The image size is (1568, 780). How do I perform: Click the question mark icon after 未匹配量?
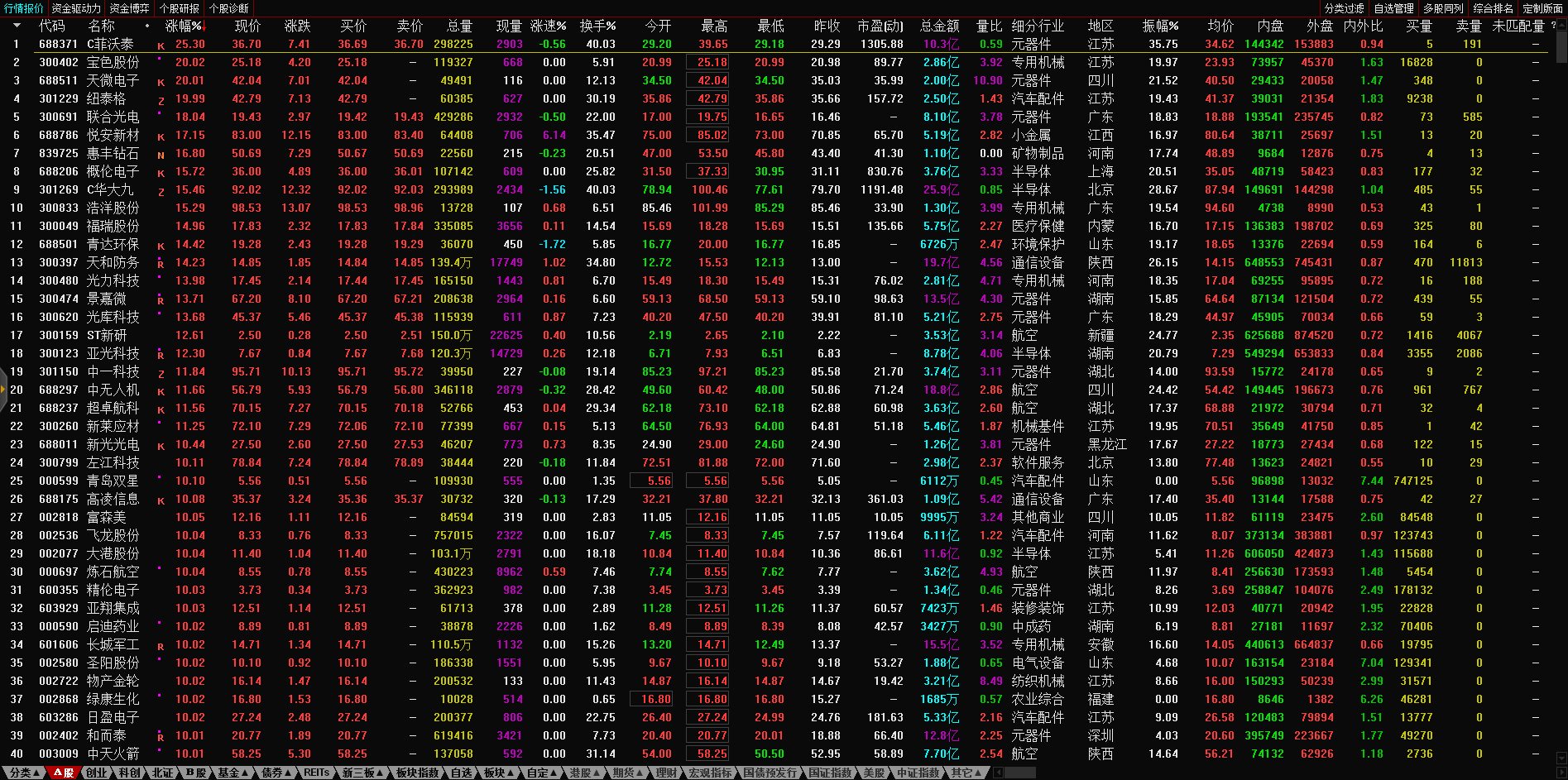(x=1552, y=26)
